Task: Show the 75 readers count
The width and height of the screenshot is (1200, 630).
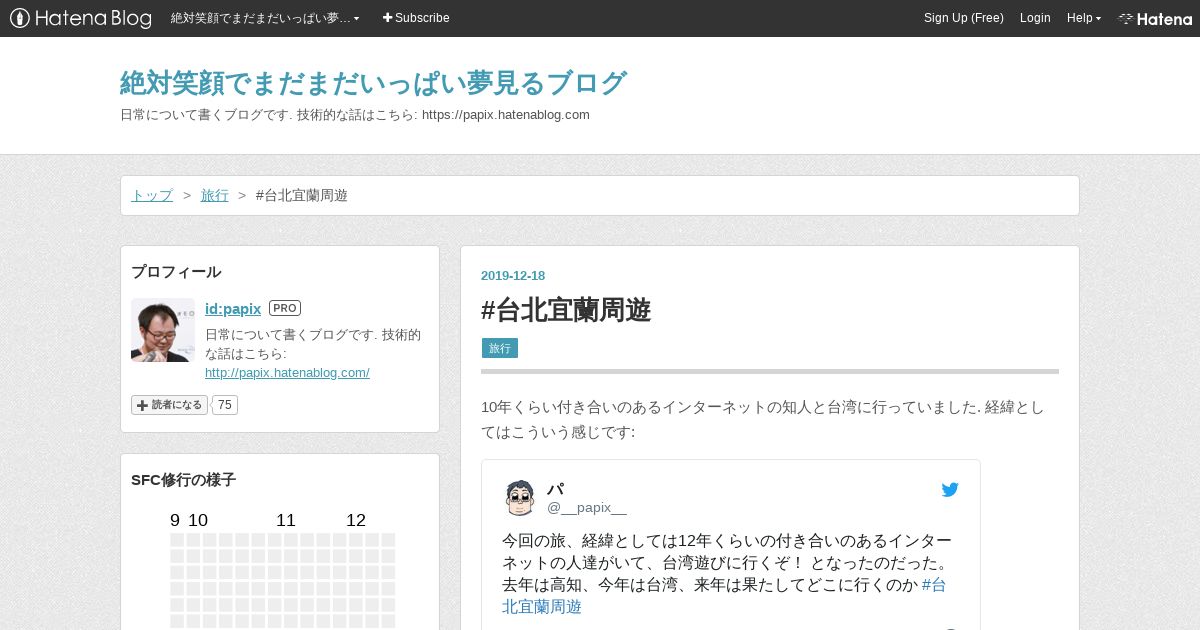Action: (225, 405)
